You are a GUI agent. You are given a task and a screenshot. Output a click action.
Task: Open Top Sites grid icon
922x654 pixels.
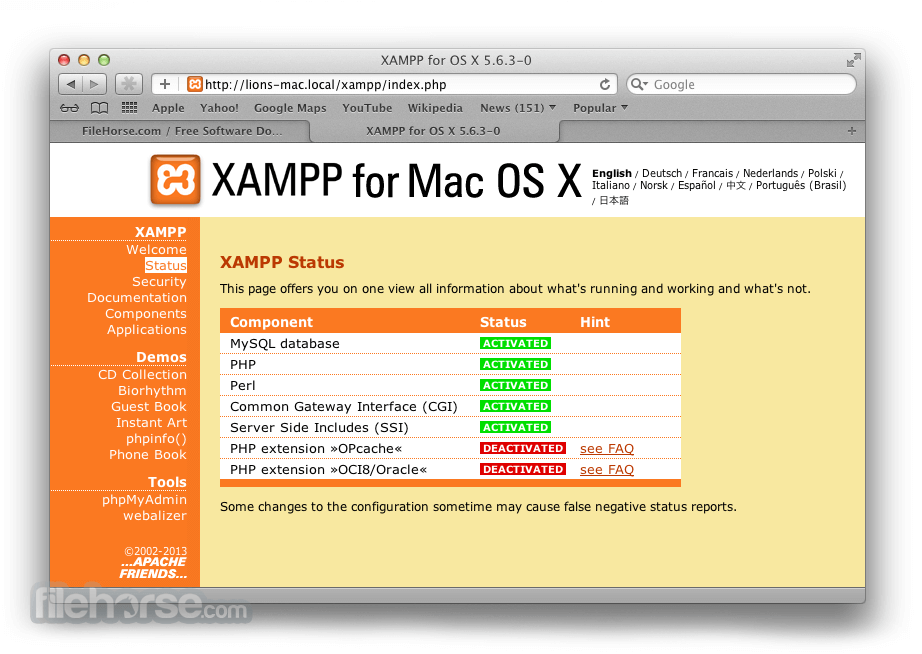pos(129,108)
